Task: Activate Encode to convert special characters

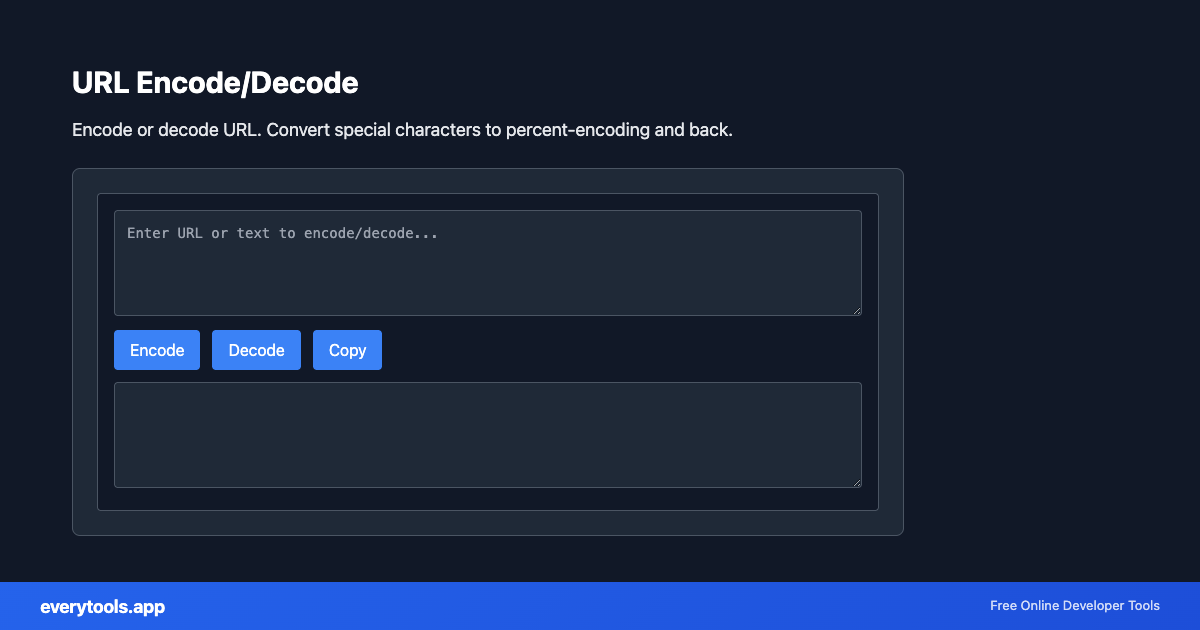Action: [156, 349]
